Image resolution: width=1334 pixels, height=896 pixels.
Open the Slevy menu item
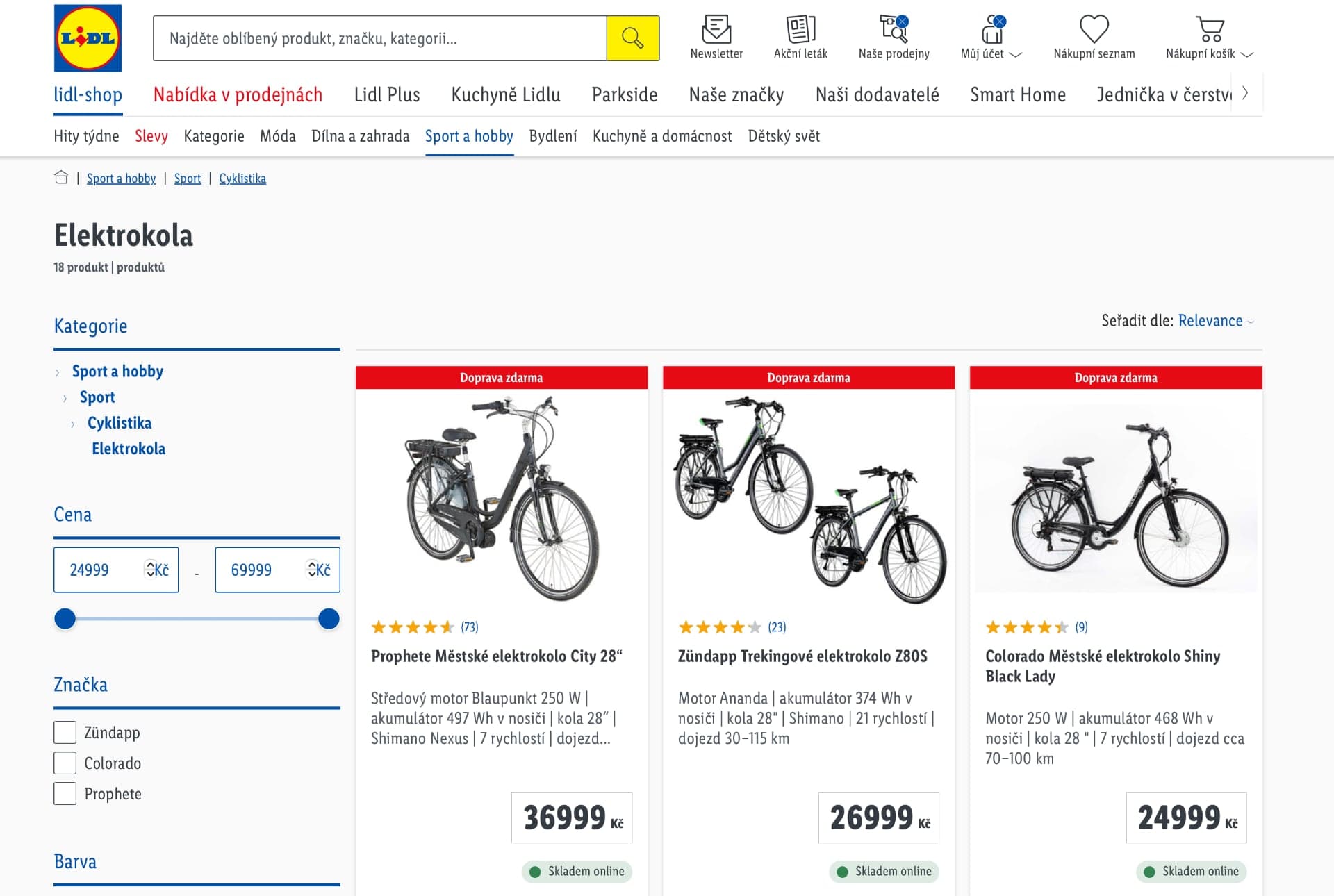tap(151, 136)
